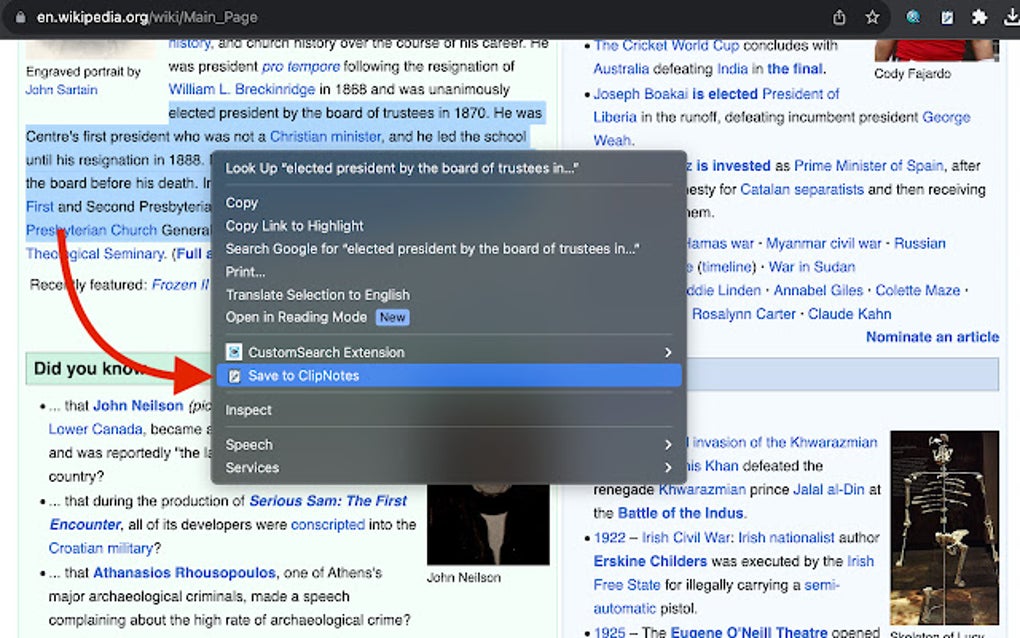
Task: Click the Share icon in the toolbar
Action: pos(839,17)
